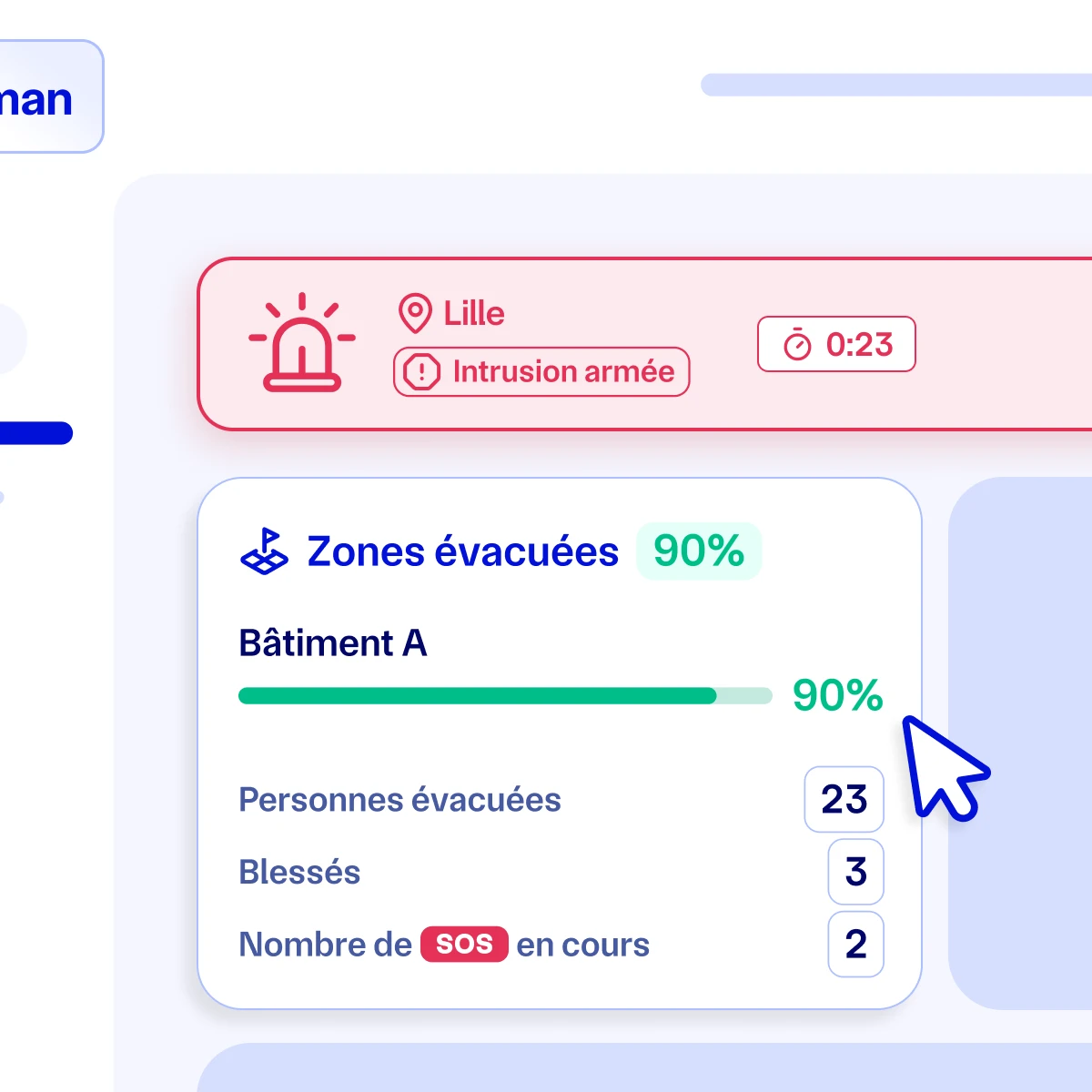Click the dark blue bar in left sidebar
The height and width of the screenshot is (1092, 1092).
(36, 433)
